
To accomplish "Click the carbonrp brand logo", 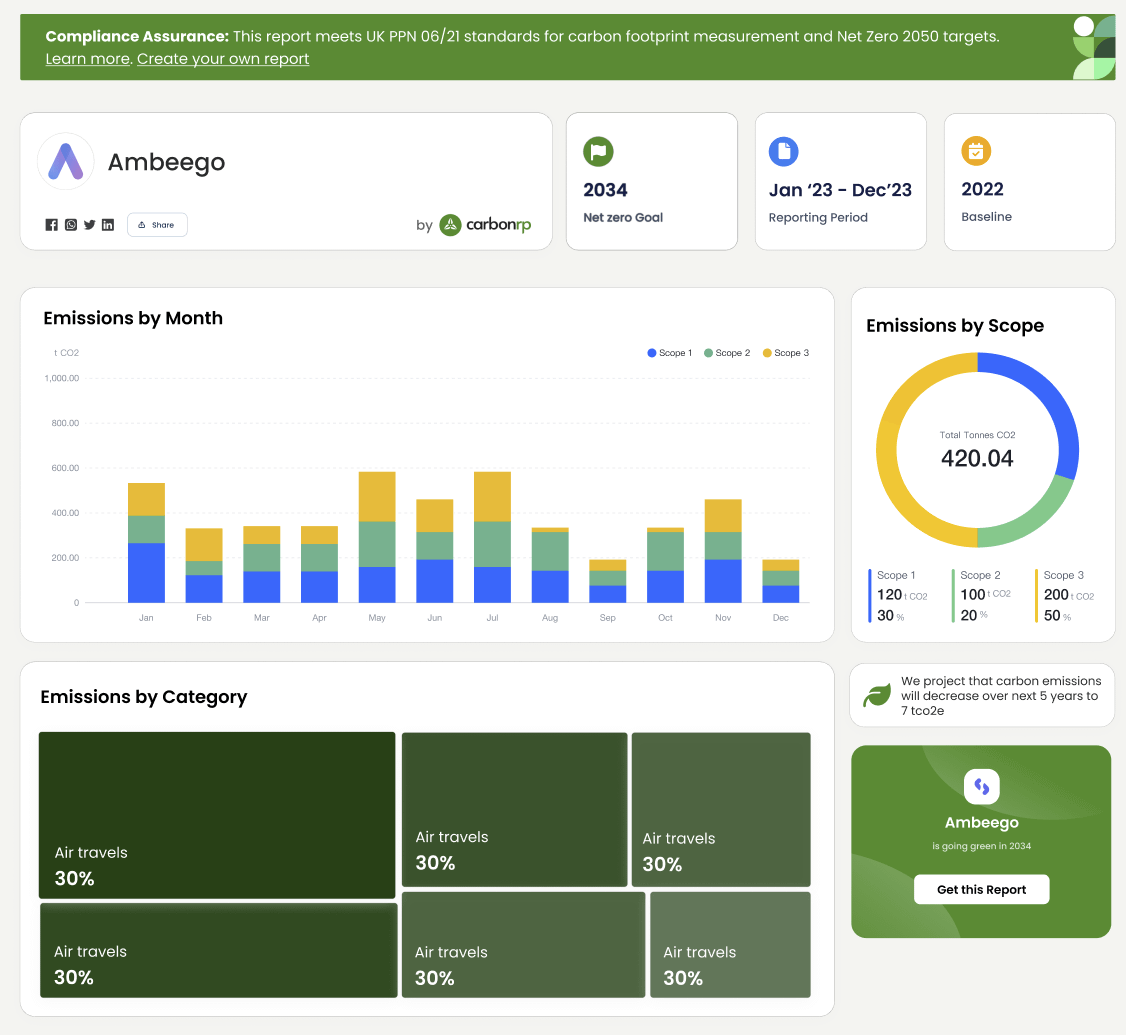I will tap(485, 225).
